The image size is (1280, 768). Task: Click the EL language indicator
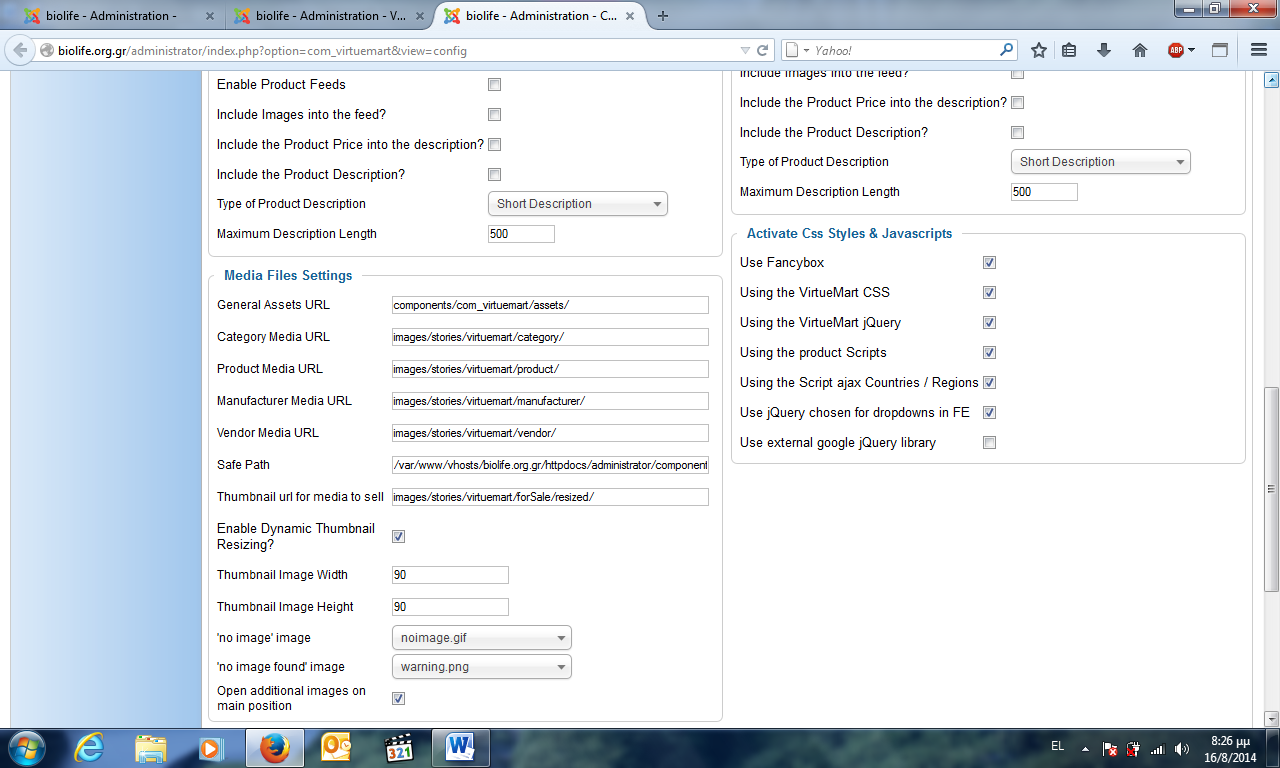pyautogui.click(x=1057, y=746)
